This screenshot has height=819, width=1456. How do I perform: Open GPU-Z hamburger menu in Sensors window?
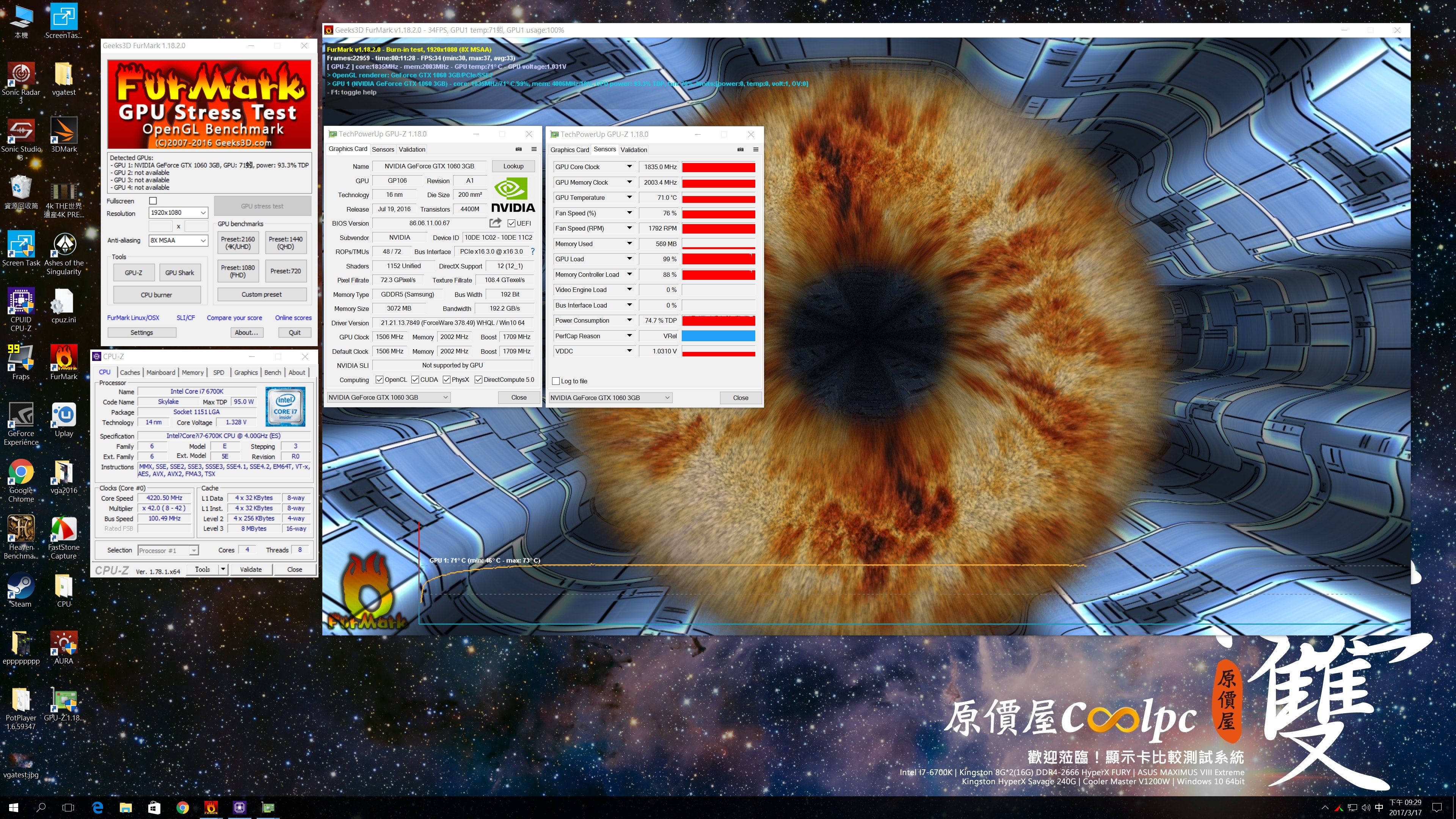(x=755, y=150)
